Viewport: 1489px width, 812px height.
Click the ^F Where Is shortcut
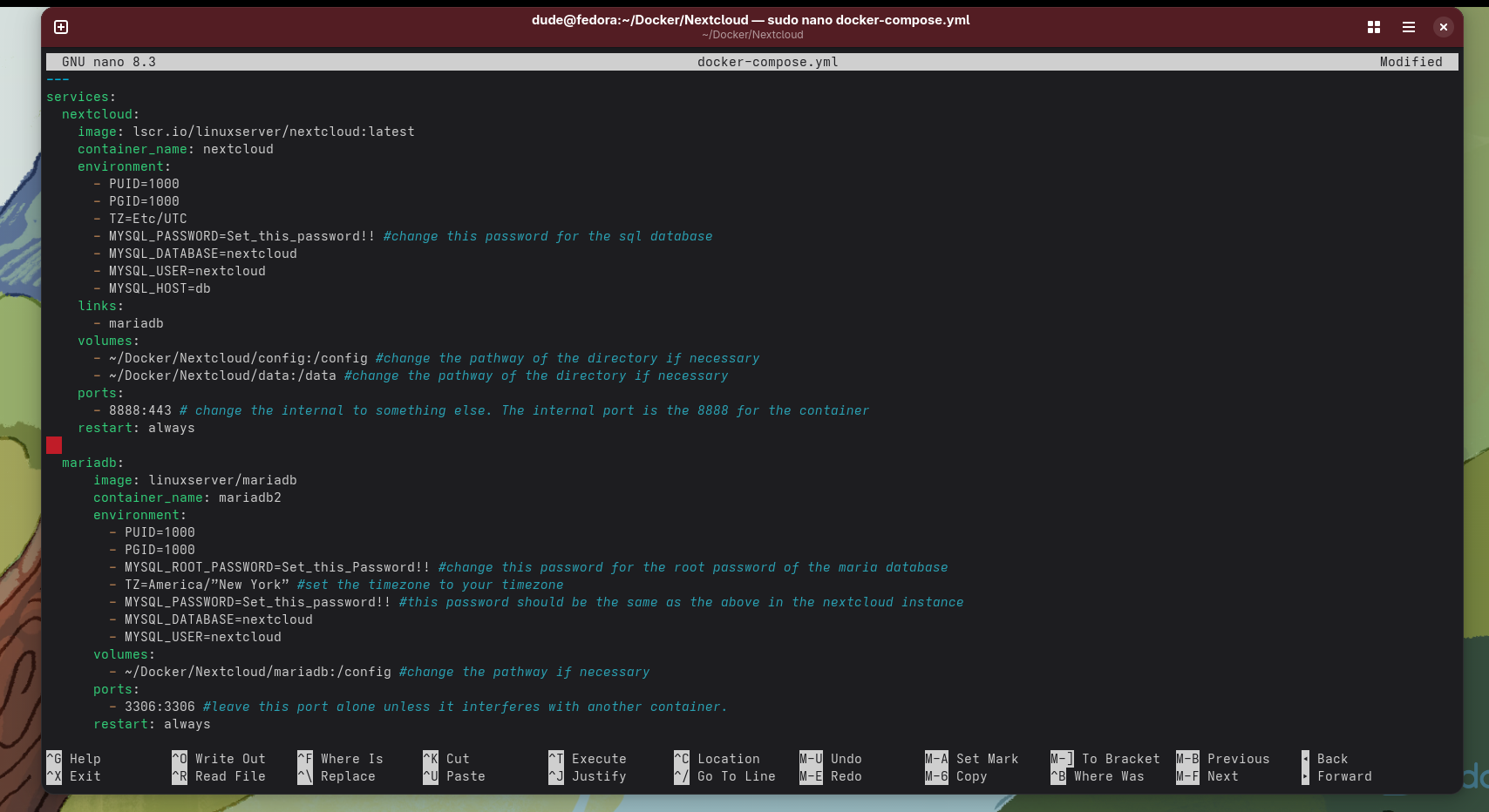[x=340, y=759]
